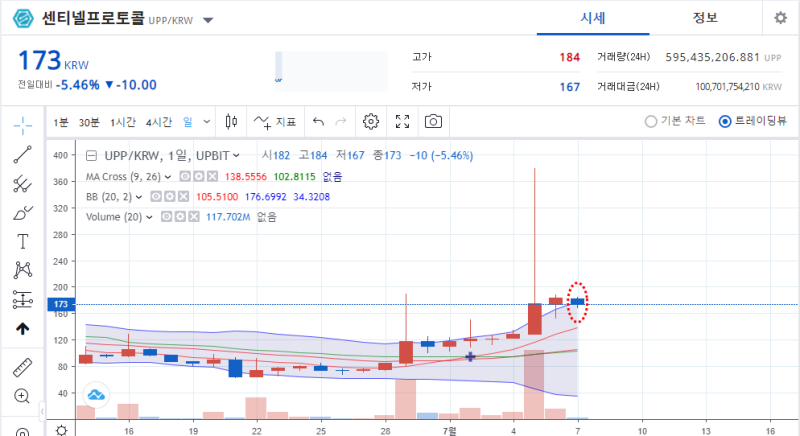Open chart settings gear in toolbar

click(x=371, y=121)
